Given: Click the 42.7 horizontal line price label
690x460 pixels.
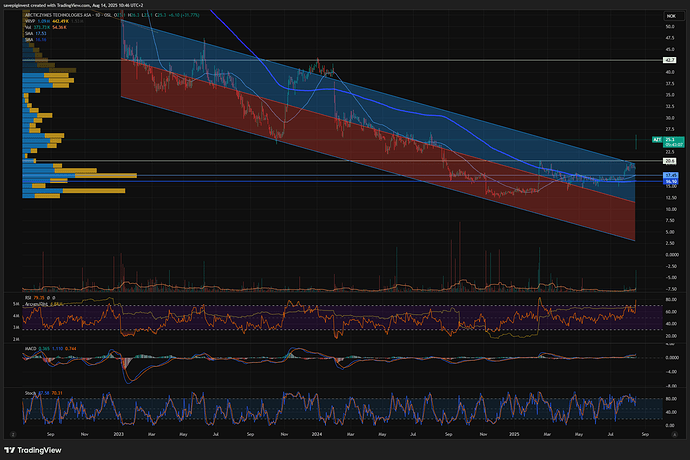Looking at the screenshot, I should (670, 60).
